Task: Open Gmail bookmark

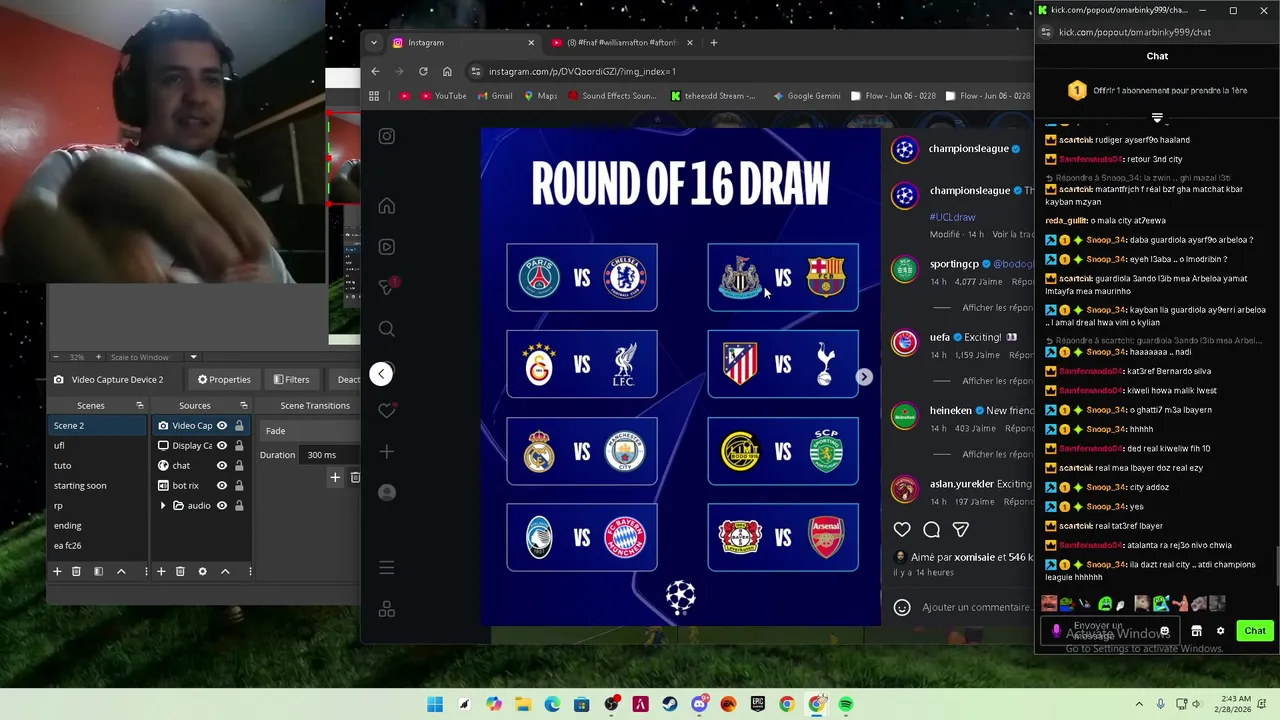Action: click(494, 96)
